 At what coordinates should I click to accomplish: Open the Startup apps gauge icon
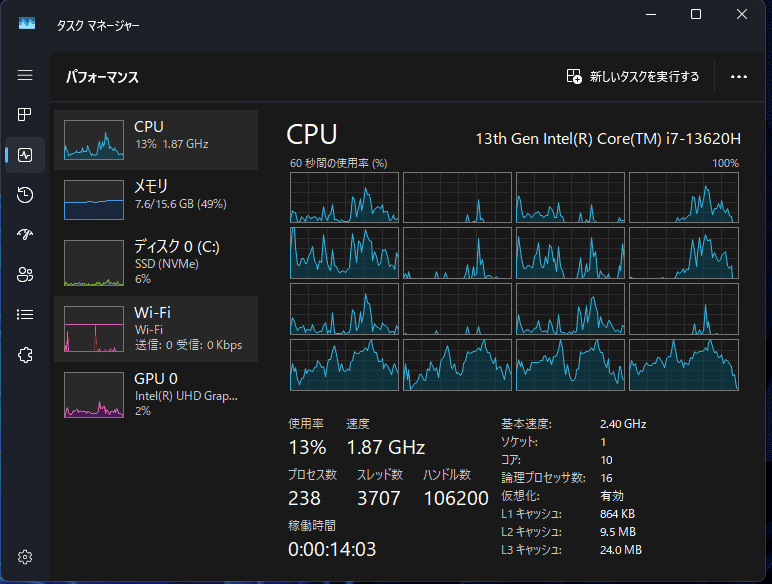[25, 234]
